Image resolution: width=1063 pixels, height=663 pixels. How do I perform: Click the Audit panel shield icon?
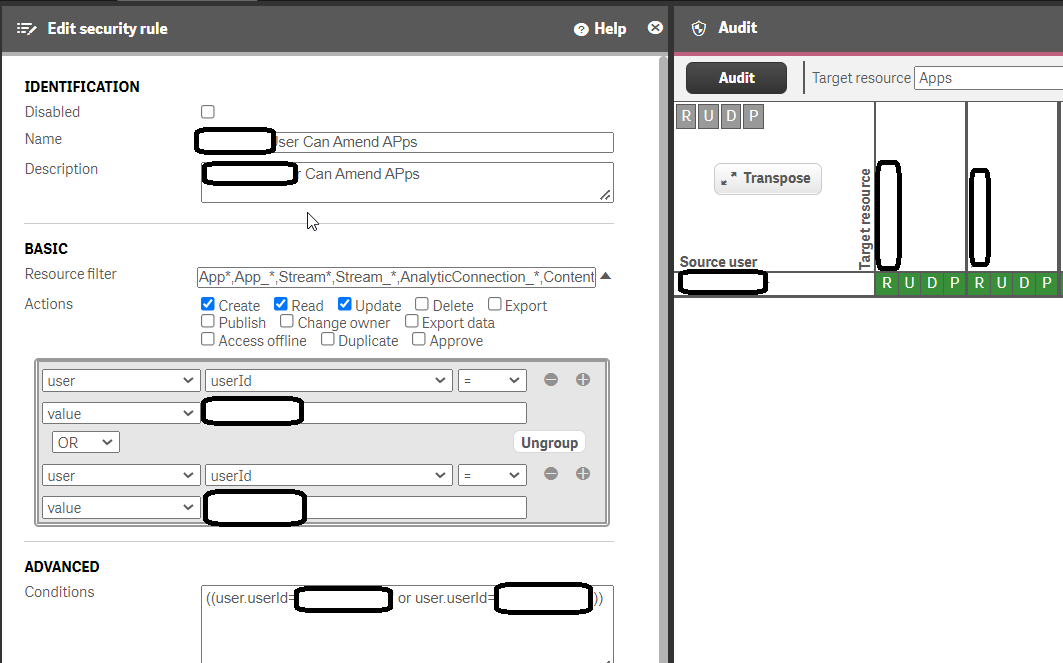click(x=697, y=28)
